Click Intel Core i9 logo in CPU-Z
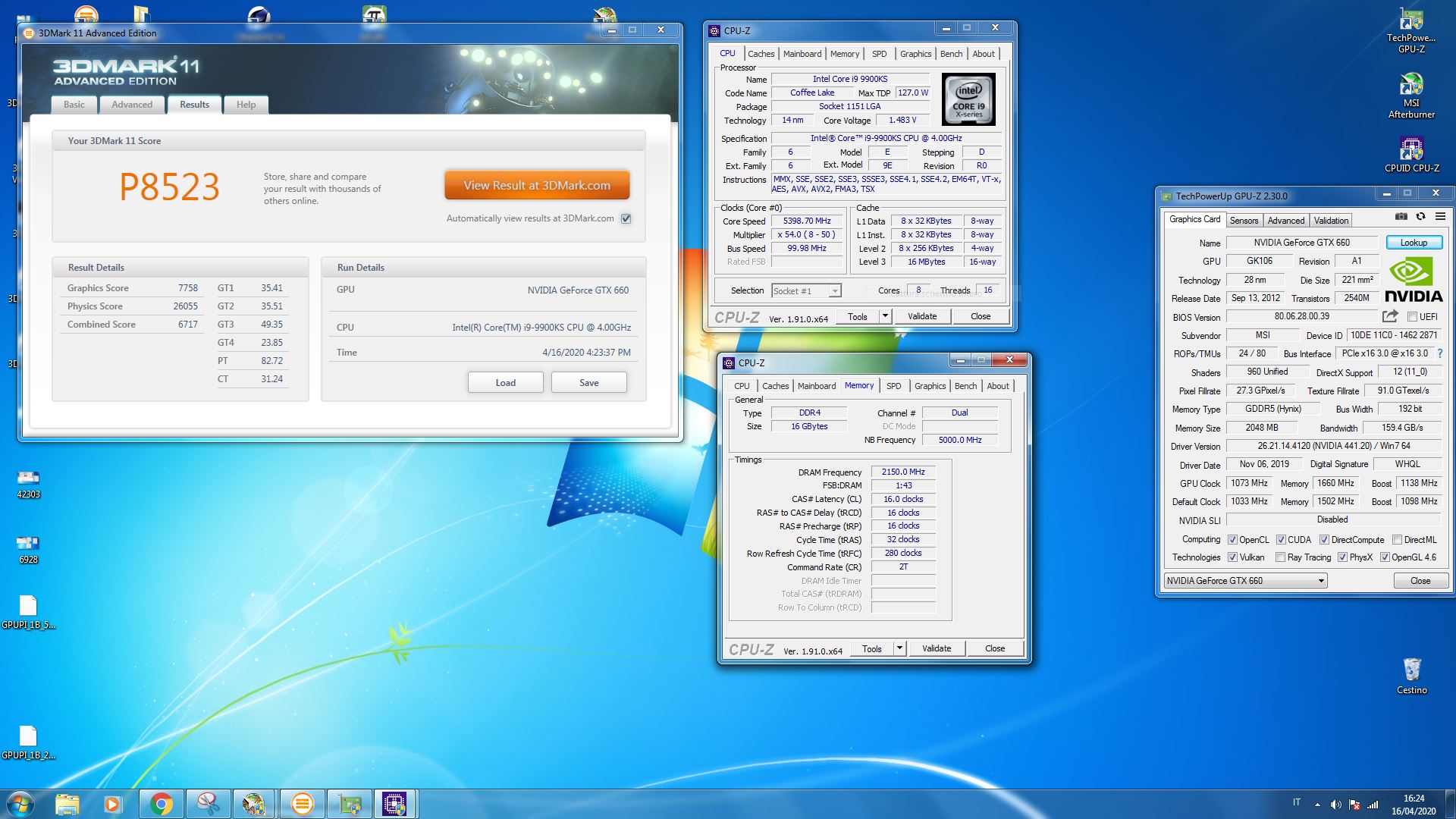The image size is (1456, 819). click(x=968, y=99)
